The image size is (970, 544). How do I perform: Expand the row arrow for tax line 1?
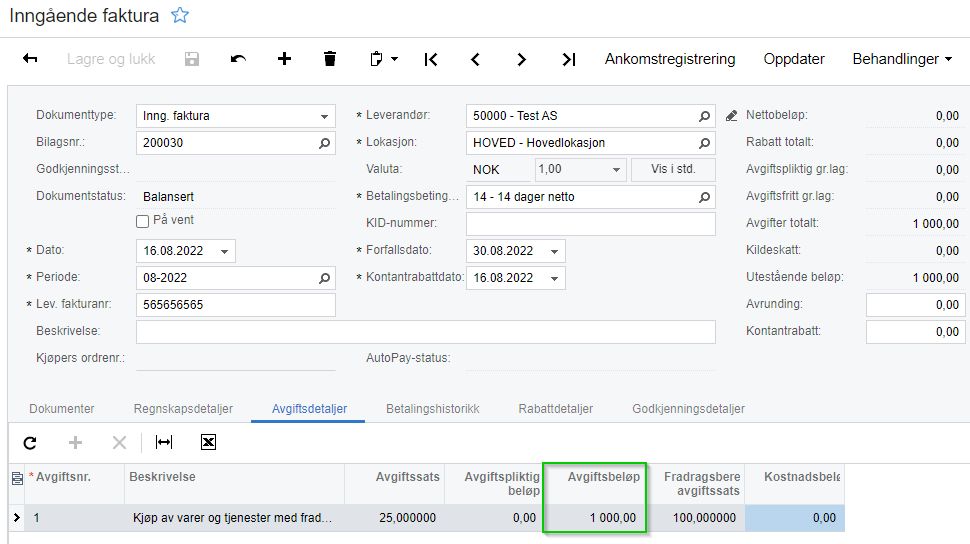pos(17,518)
